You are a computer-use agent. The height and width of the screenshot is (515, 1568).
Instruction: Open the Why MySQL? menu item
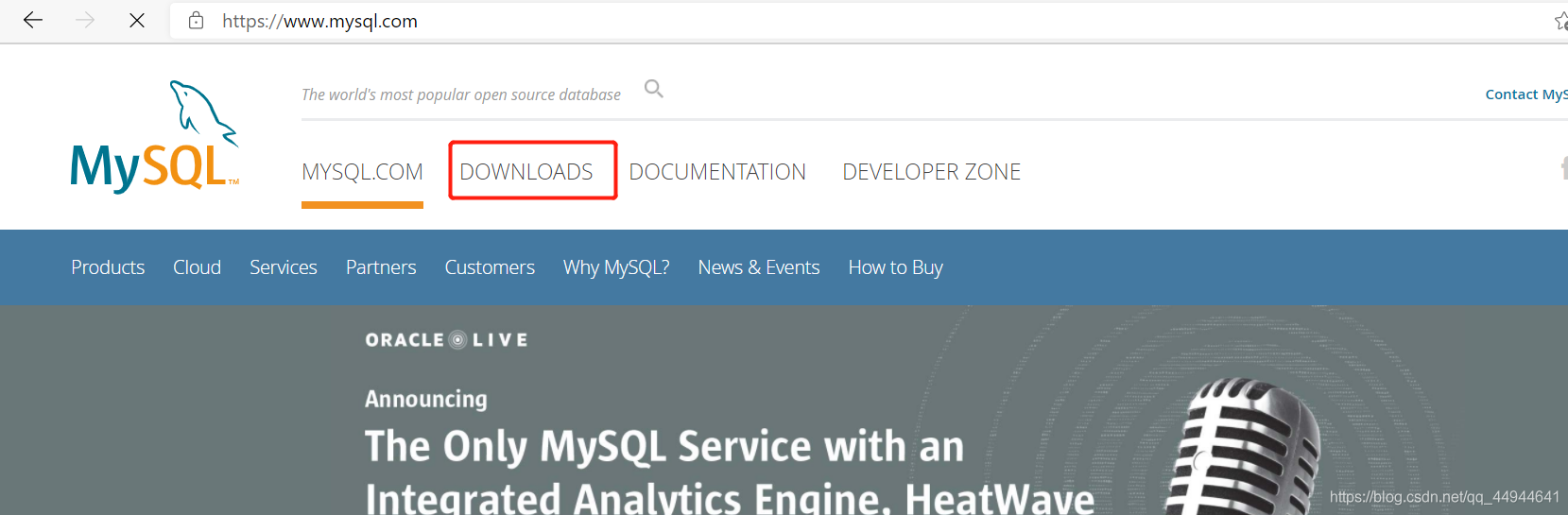(616, 267)
